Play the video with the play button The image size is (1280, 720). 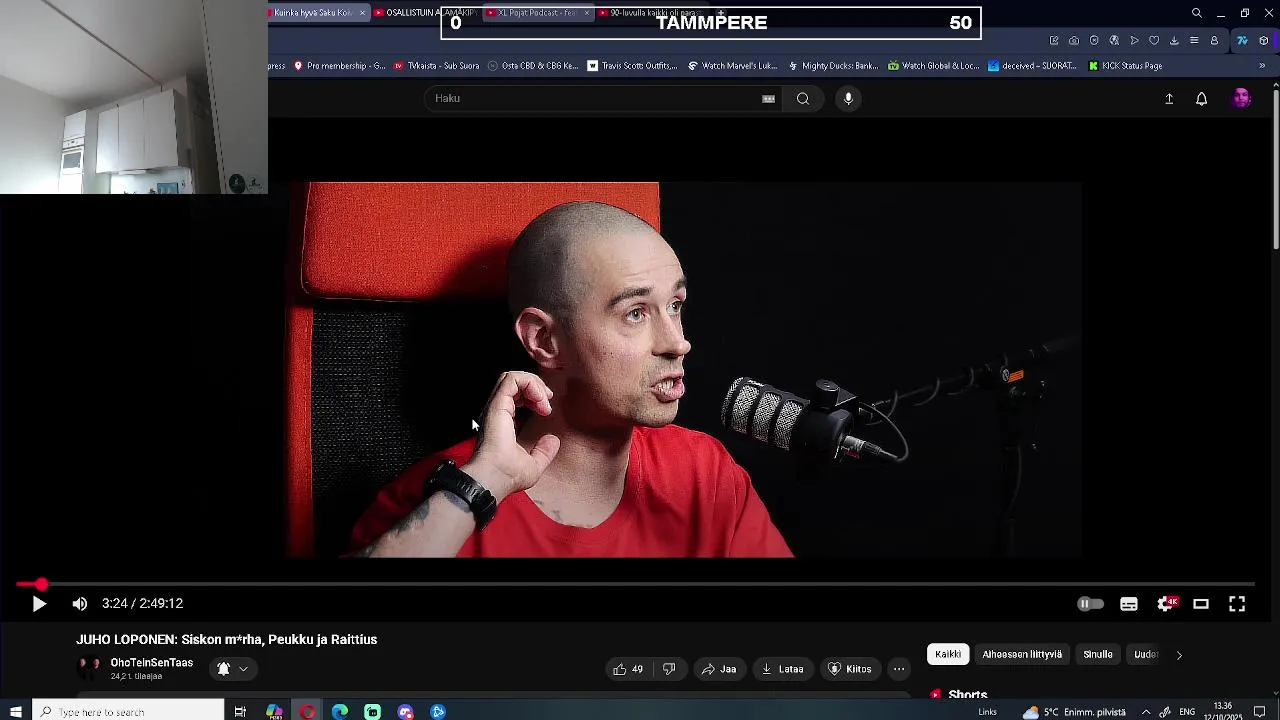point(39,604)
